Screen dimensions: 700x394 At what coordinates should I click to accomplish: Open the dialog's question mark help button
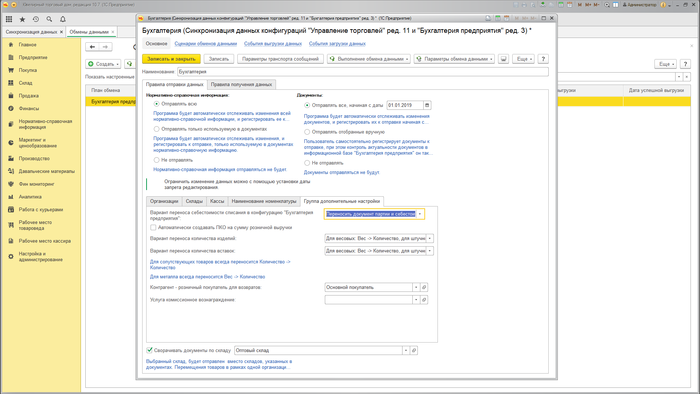point(543,59)
